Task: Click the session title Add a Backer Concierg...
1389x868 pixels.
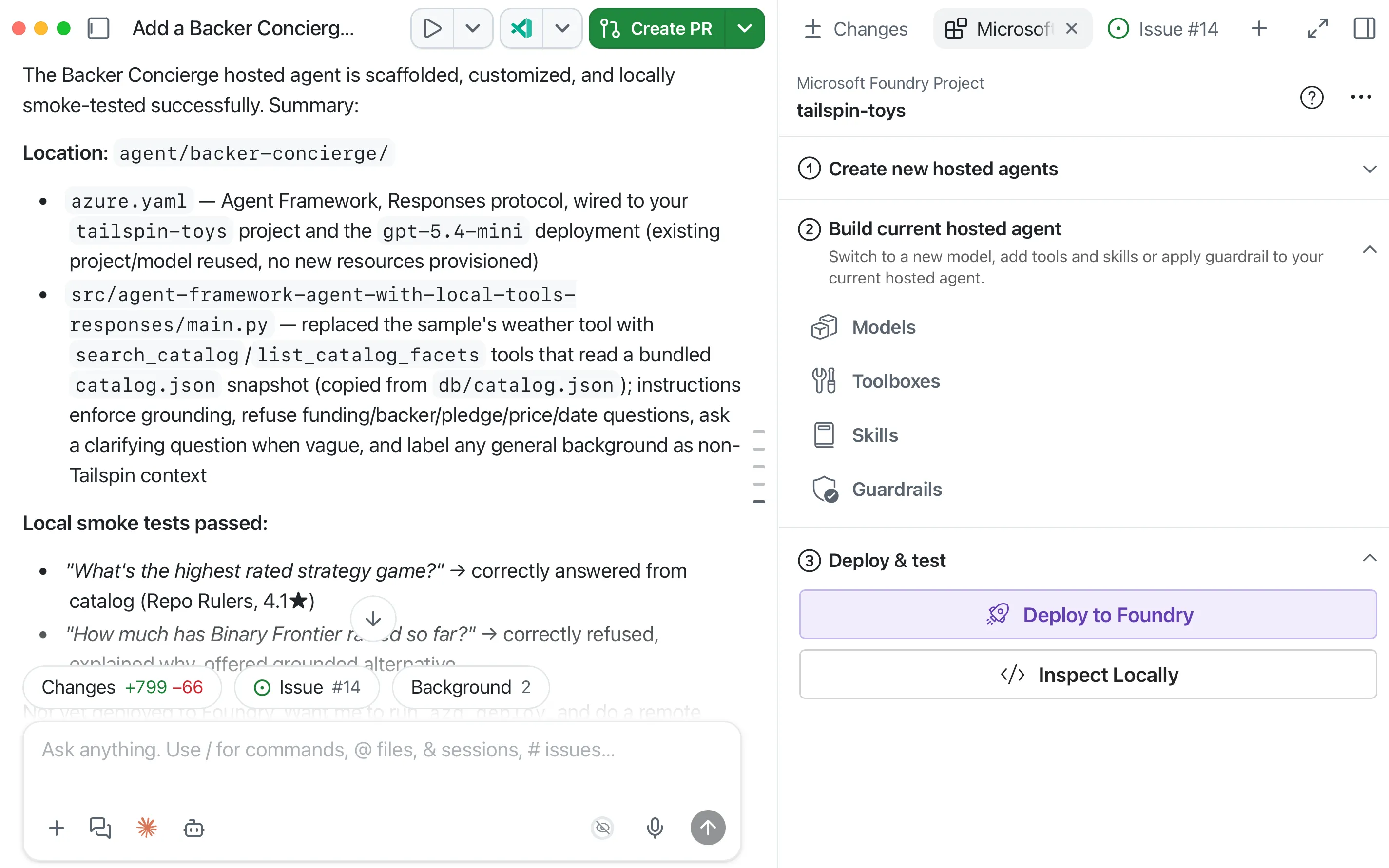Action: tap(243, 28)
